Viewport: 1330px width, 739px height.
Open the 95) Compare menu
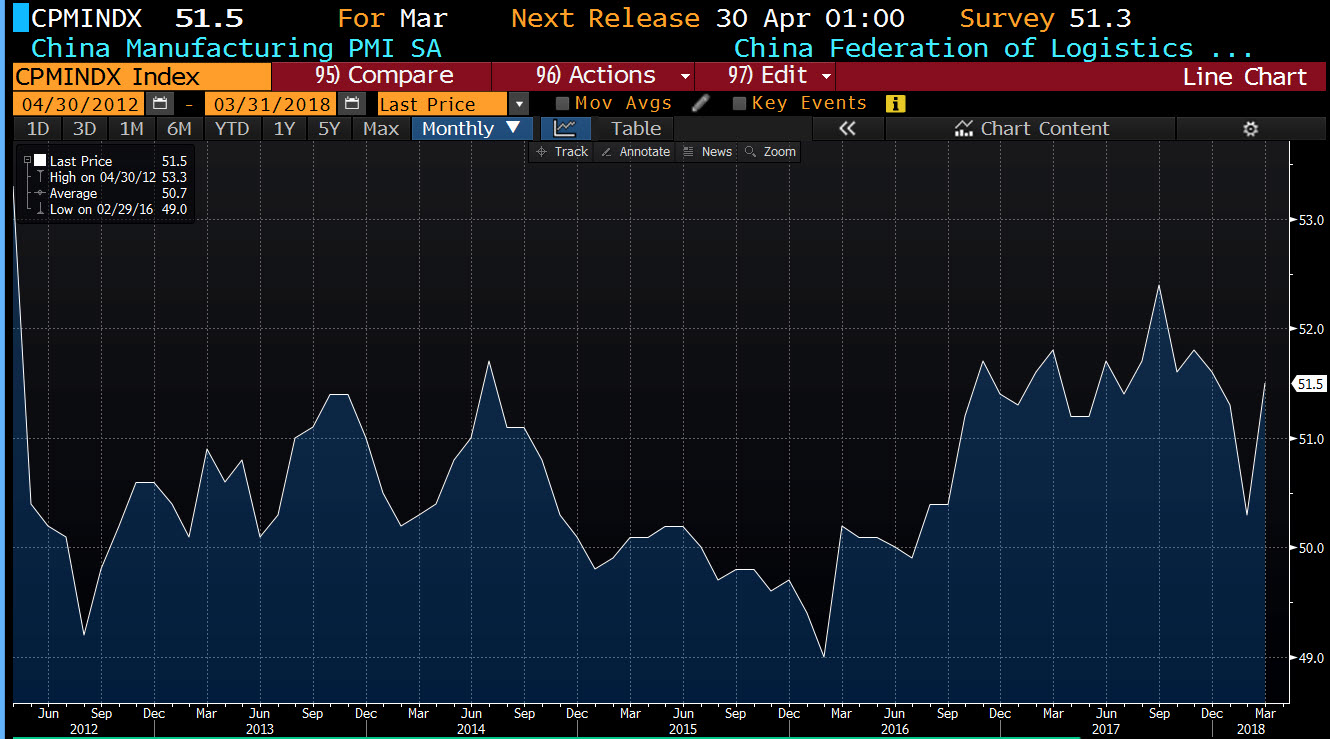point(383,76)
